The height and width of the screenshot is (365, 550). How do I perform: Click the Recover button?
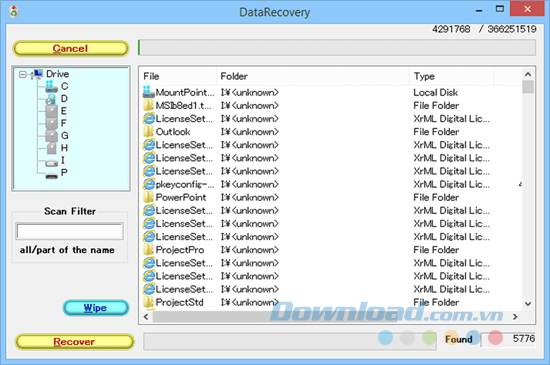click(x=74, y=342)
